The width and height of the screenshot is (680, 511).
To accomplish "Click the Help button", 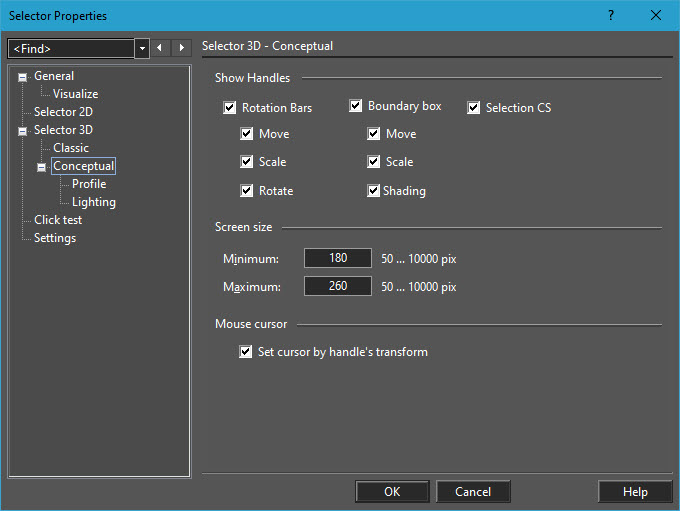I will coord(635,491).
